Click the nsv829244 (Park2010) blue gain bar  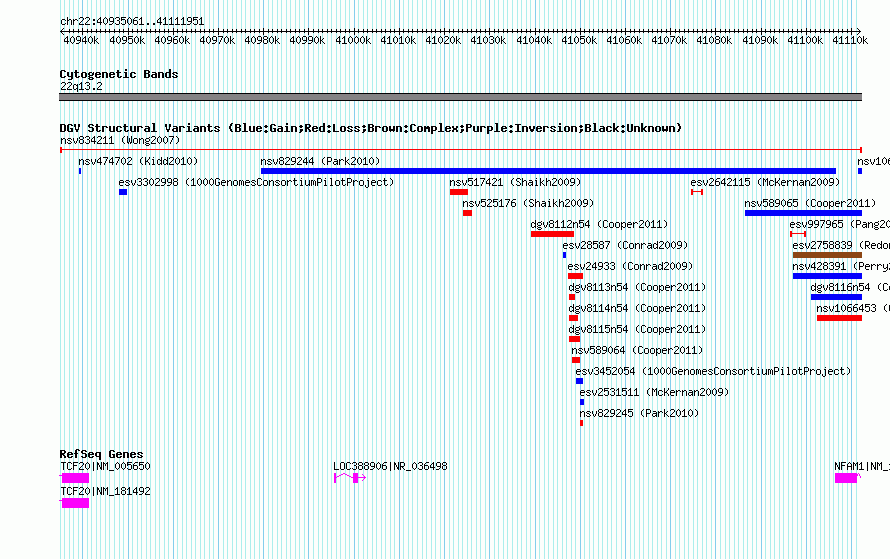[548, 171]
